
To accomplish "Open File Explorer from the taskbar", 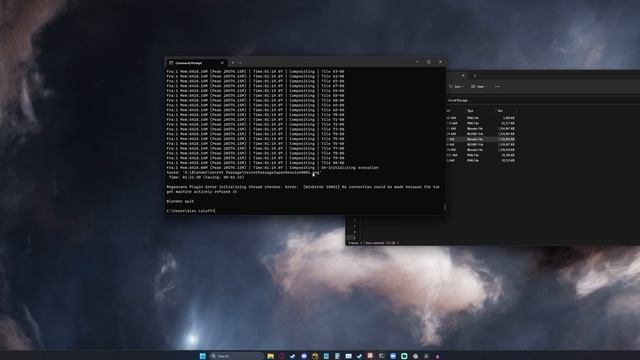I will (x=270, y=356).
